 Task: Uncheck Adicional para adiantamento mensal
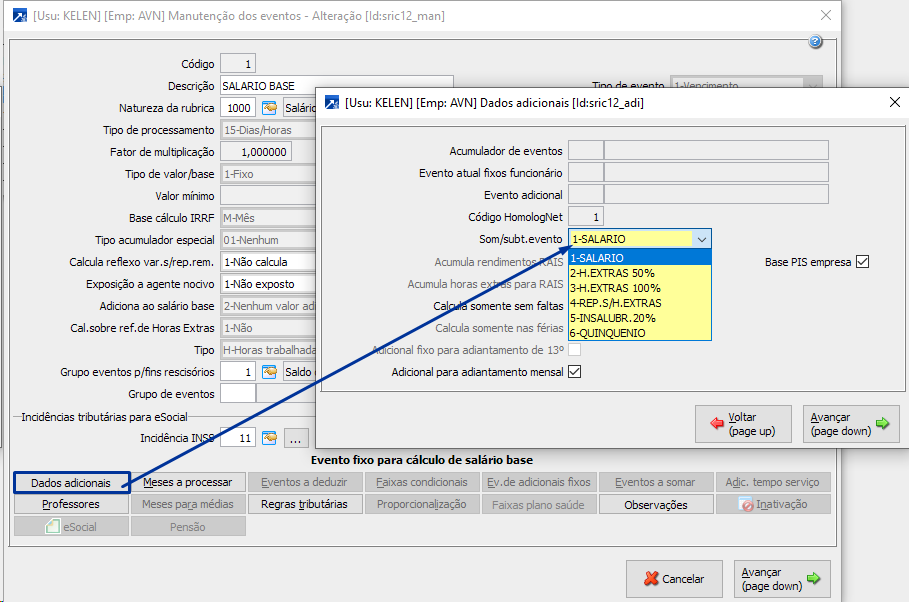click(575, 372)
